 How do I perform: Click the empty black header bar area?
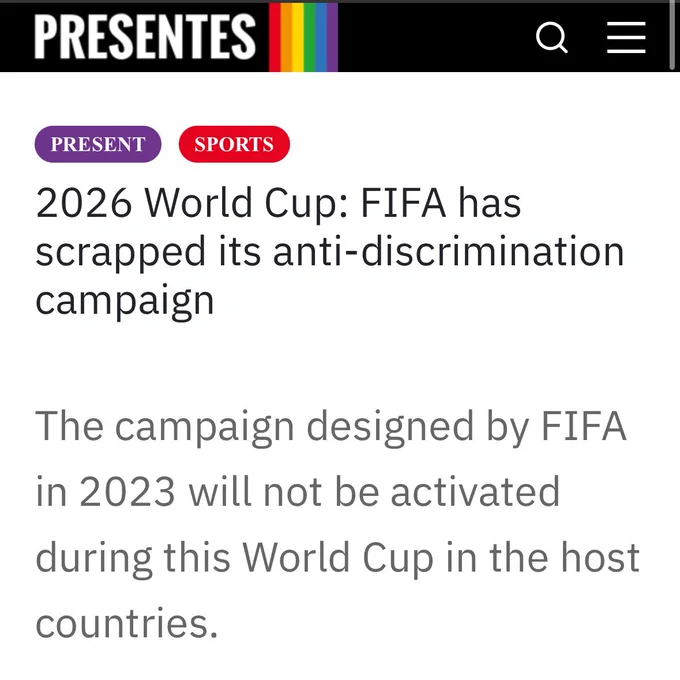click(x=434, y=37)
